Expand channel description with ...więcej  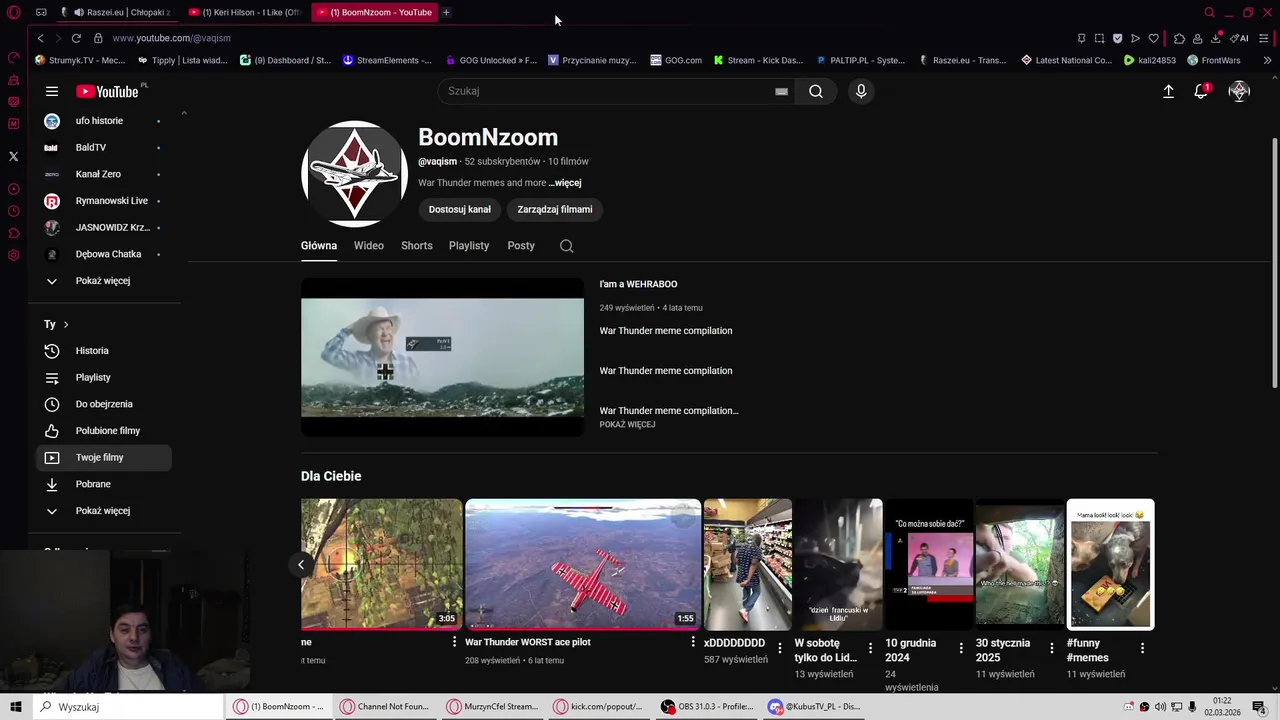(x=565, y=183)
